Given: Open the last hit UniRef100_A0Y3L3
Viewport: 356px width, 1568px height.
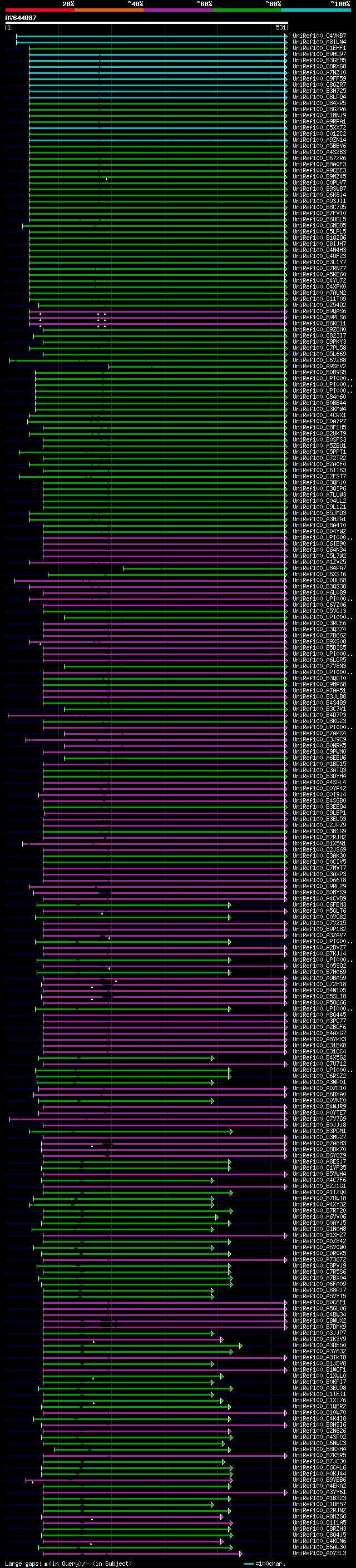Looking at the screenshot, I should [x=319, y=1554].
